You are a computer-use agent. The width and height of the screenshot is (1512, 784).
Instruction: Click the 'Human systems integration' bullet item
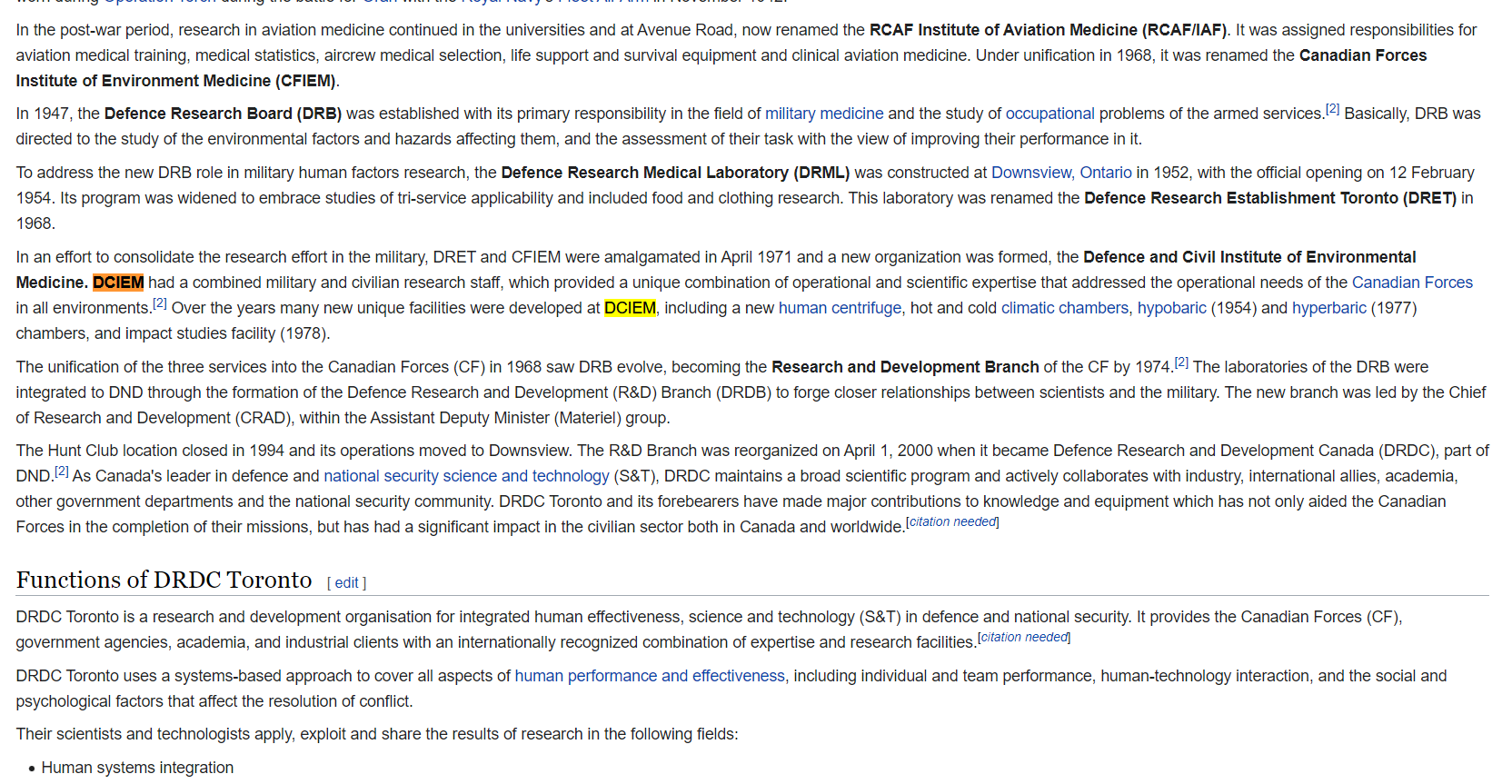pyautogui.click(x=137, y=768)
